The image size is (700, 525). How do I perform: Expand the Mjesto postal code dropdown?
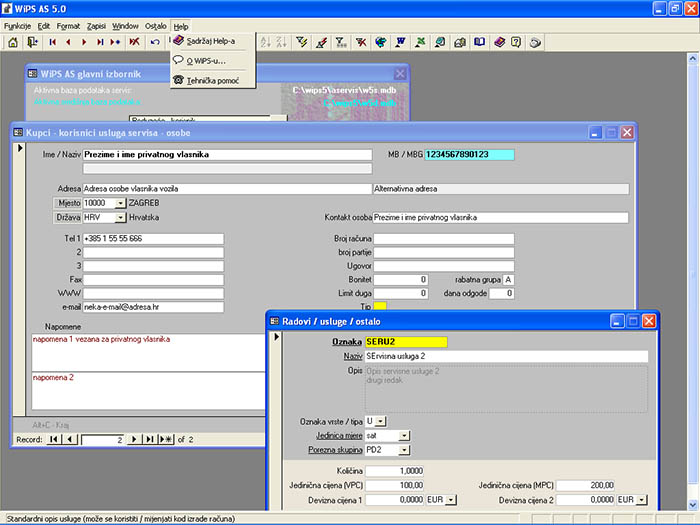click(120, 204)
